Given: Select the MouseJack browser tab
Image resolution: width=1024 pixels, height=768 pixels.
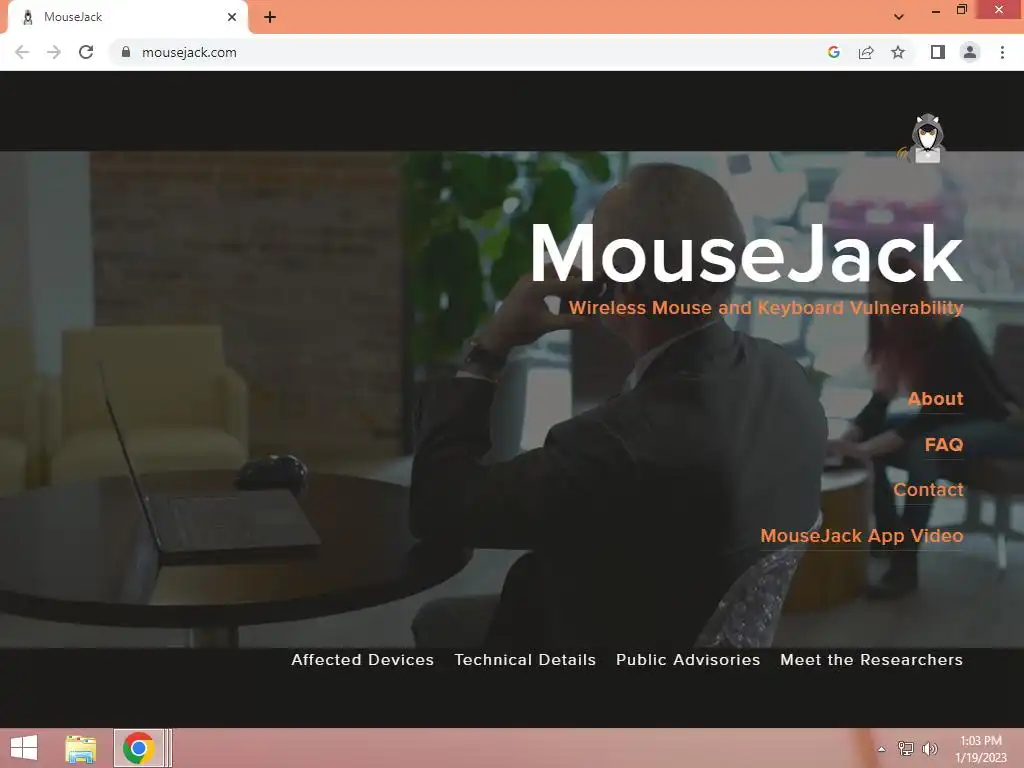Looking at the screenshot, I should (127, 17).
